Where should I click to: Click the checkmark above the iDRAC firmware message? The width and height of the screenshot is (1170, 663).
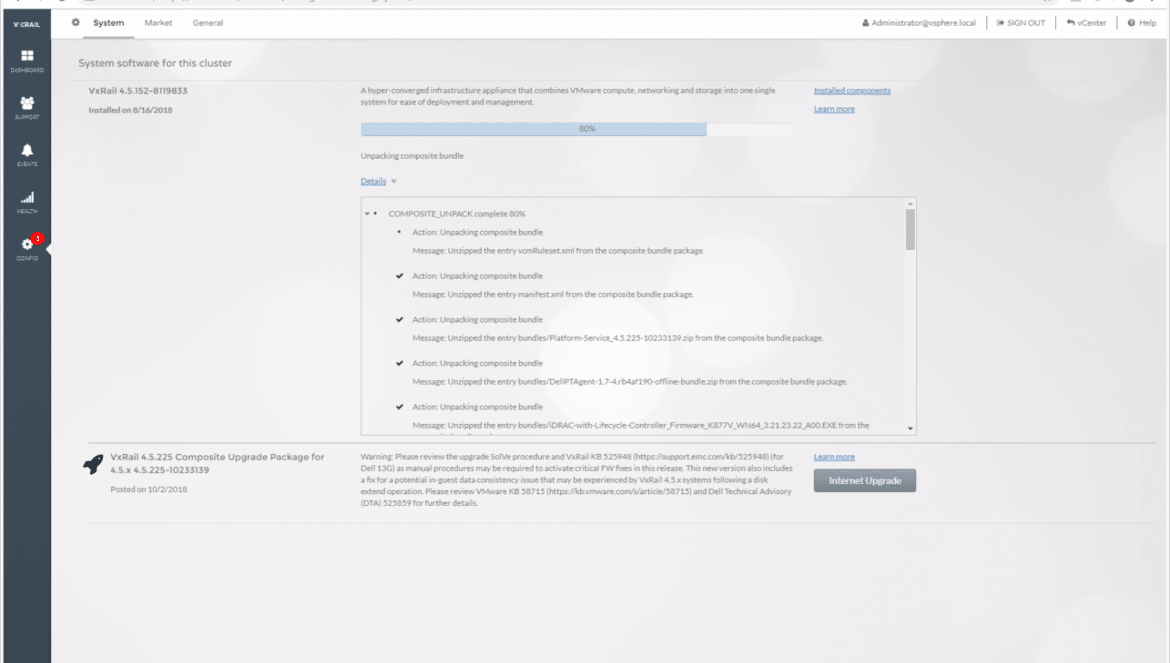pos(399,406)
